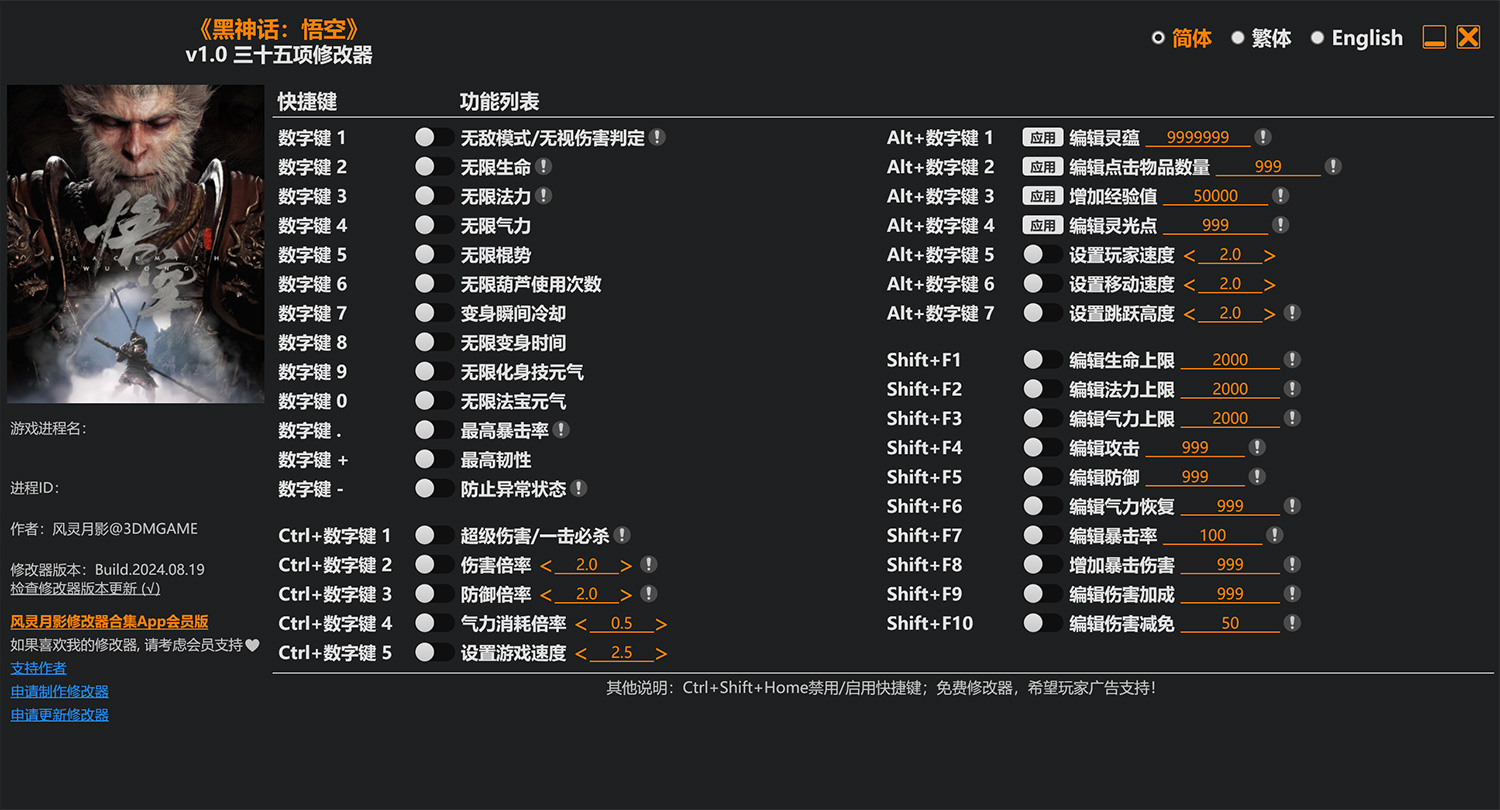This screenshot has height=810, width=1500.
Task: Open 支持作者 link
Action: tap(38, 667)
